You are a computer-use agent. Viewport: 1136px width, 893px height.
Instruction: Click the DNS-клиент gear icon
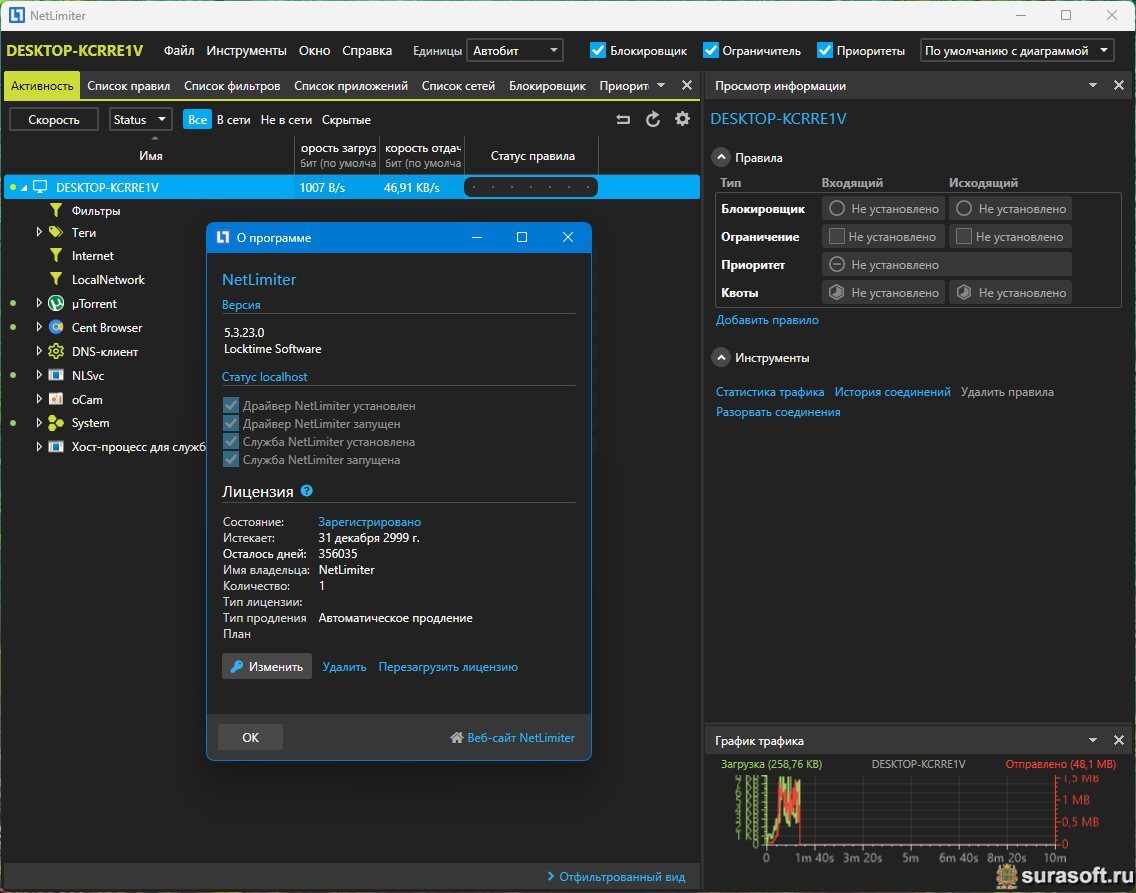[x=56, y=351]
